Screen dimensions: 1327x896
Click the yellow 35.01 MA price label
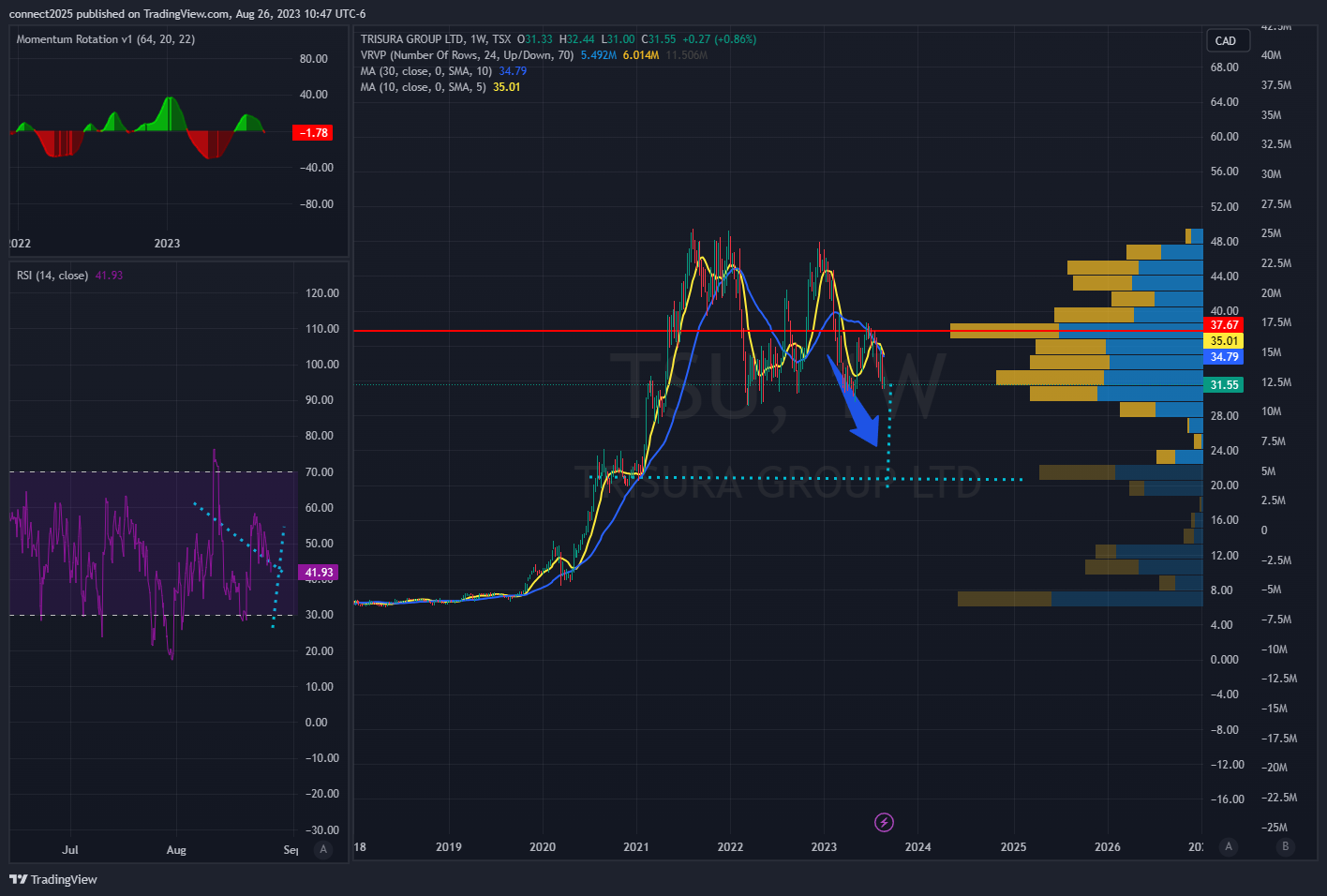pos(1224,341)
